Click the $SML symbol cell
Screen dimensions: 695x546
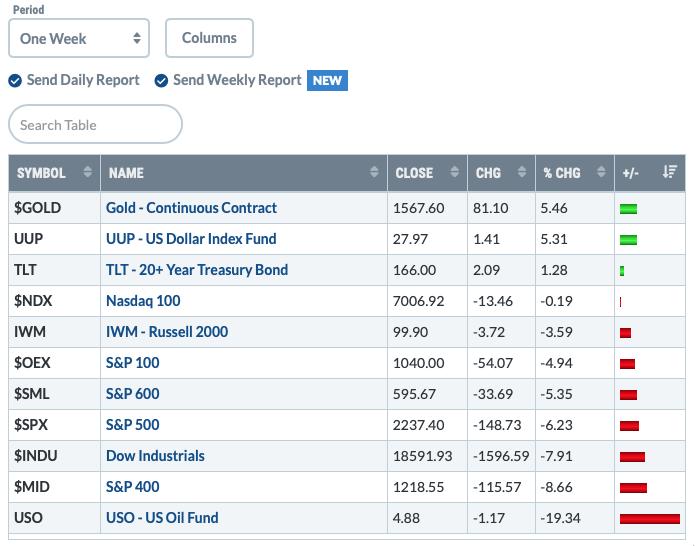[x=55, y=394]
